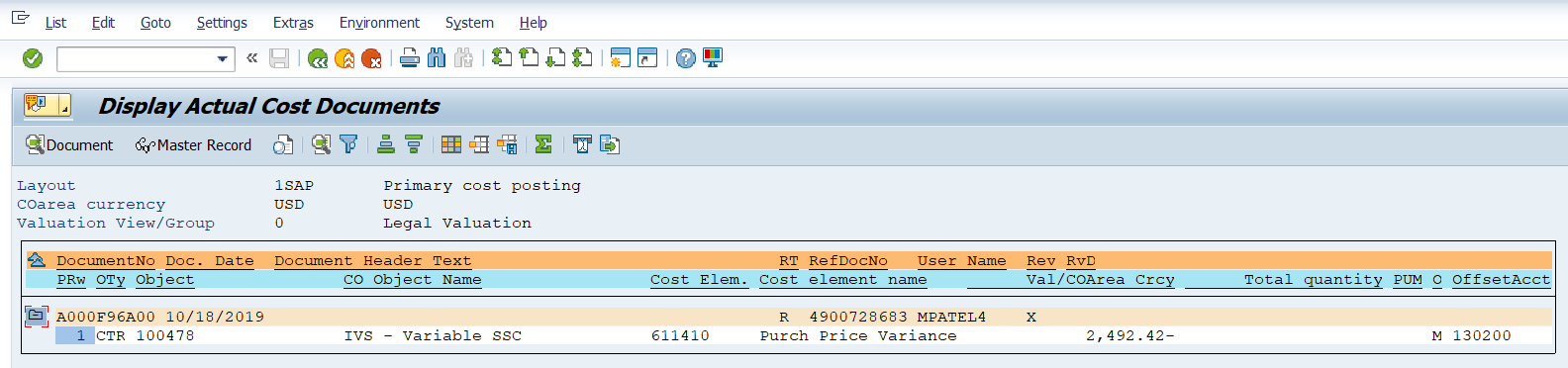The width and height of the screenshot is (1568, 368).
Task: Open the Settings menu
Action: (x=222, y=22)
